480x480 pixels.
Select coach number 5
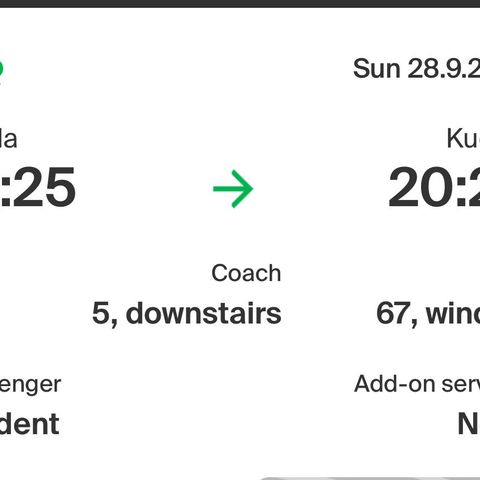click(x=101, y=313)
